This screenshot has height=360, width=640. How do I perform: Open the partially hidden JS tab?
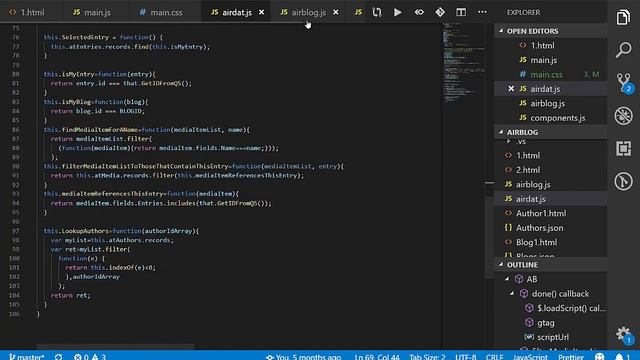tap(358, 12)
